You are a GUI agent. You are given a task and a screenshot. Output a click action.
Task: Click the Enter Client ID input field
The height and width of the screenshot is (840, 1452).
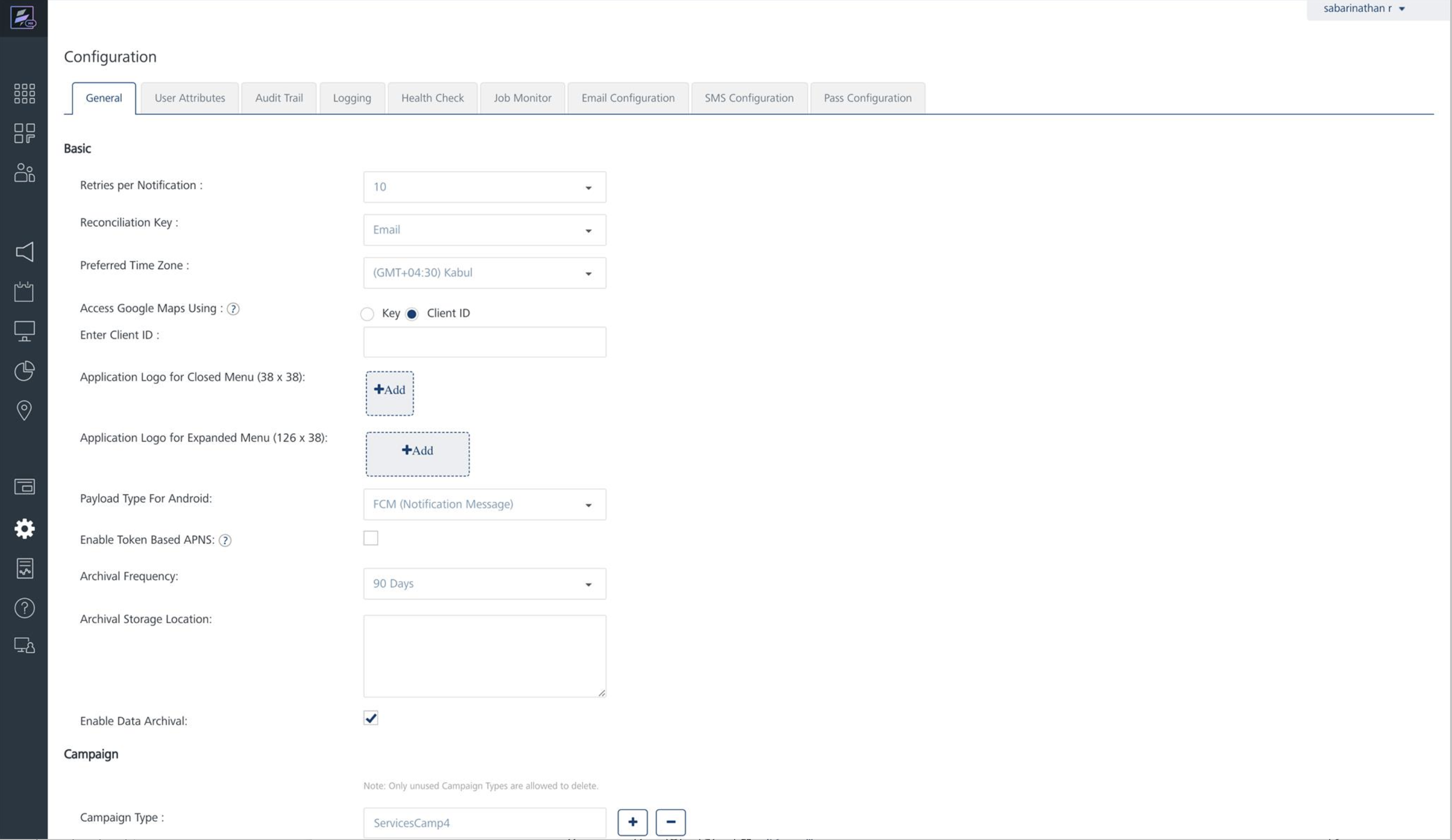[x=484, y=342]
